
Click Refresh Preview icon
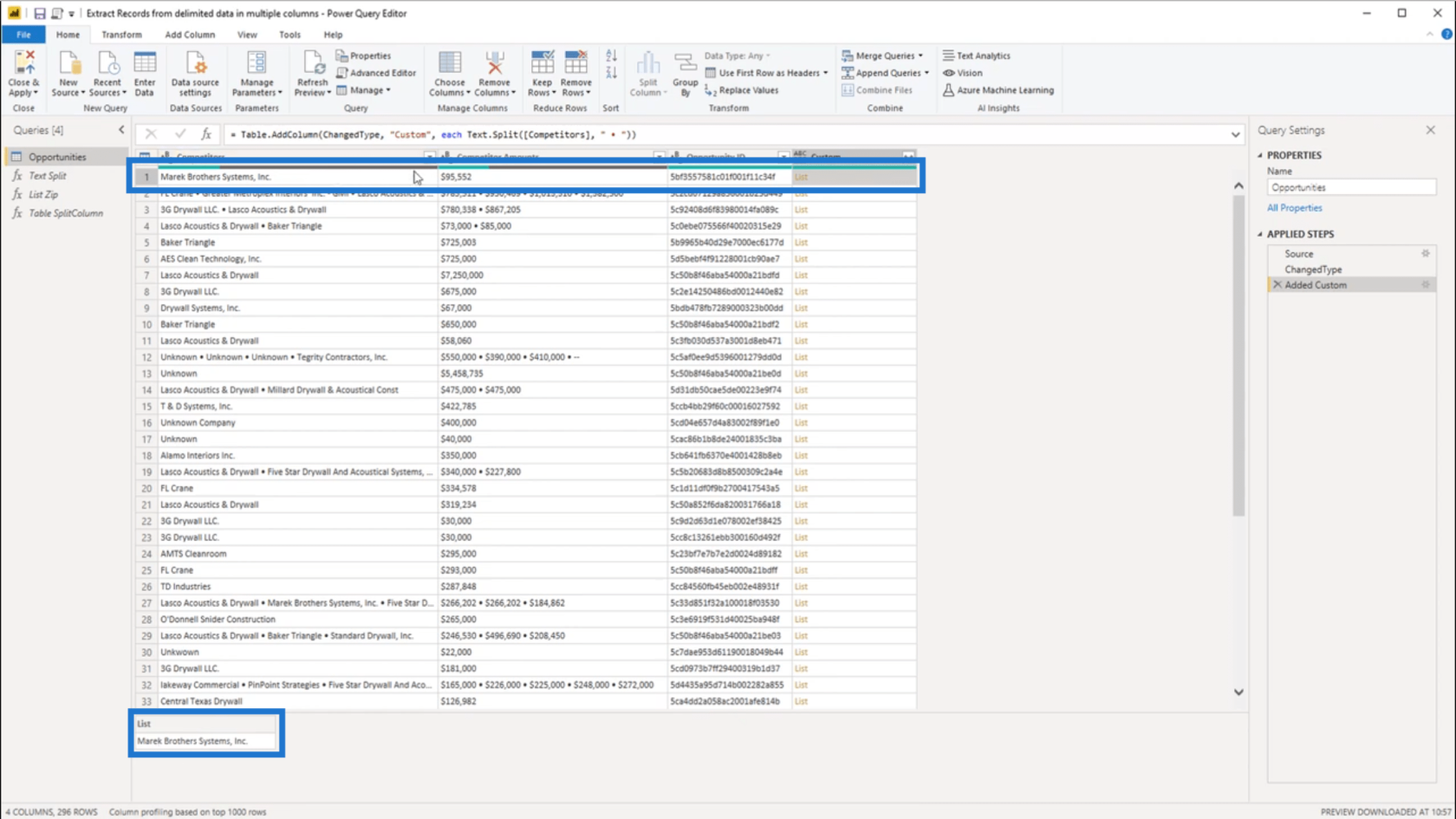tap(312, 63)
